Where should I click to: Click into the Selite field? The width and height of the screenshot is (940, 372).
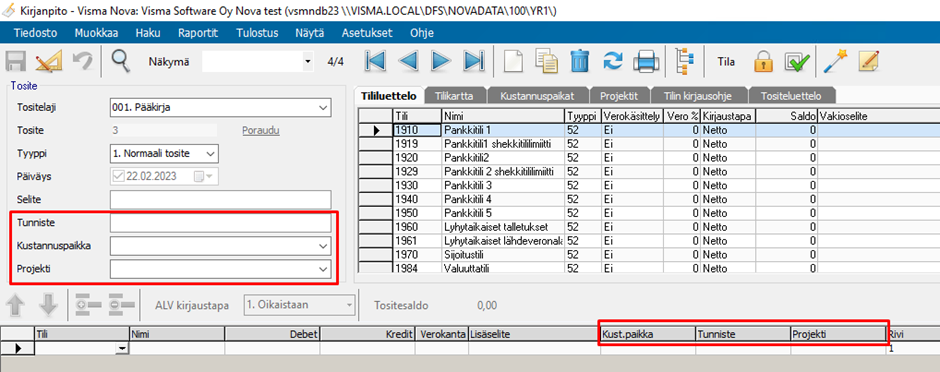click(221, 199)
